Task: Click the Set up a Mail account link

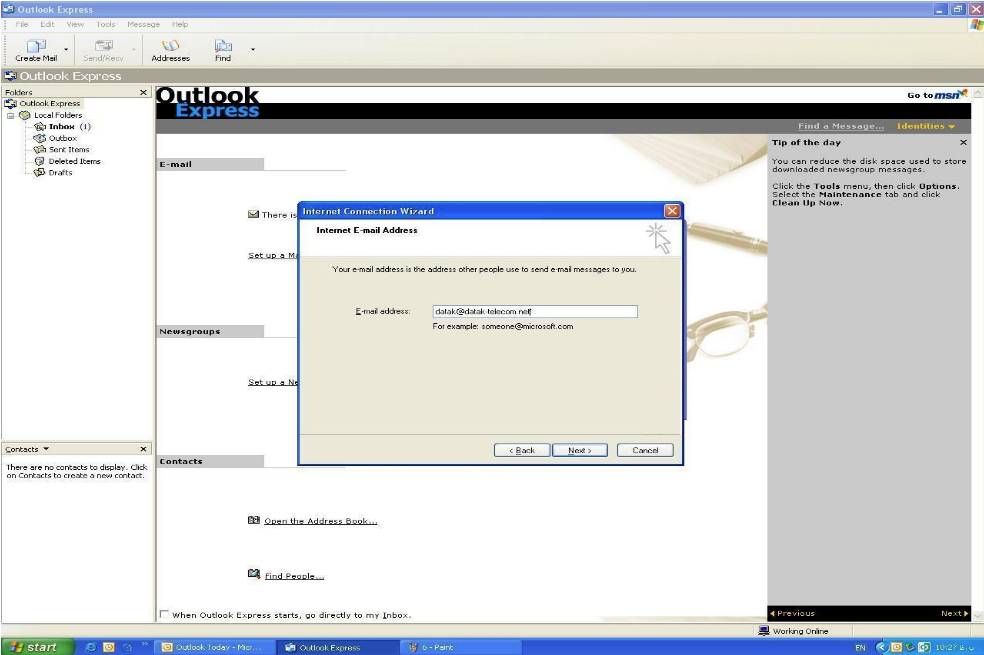Action: coord(272,255)
